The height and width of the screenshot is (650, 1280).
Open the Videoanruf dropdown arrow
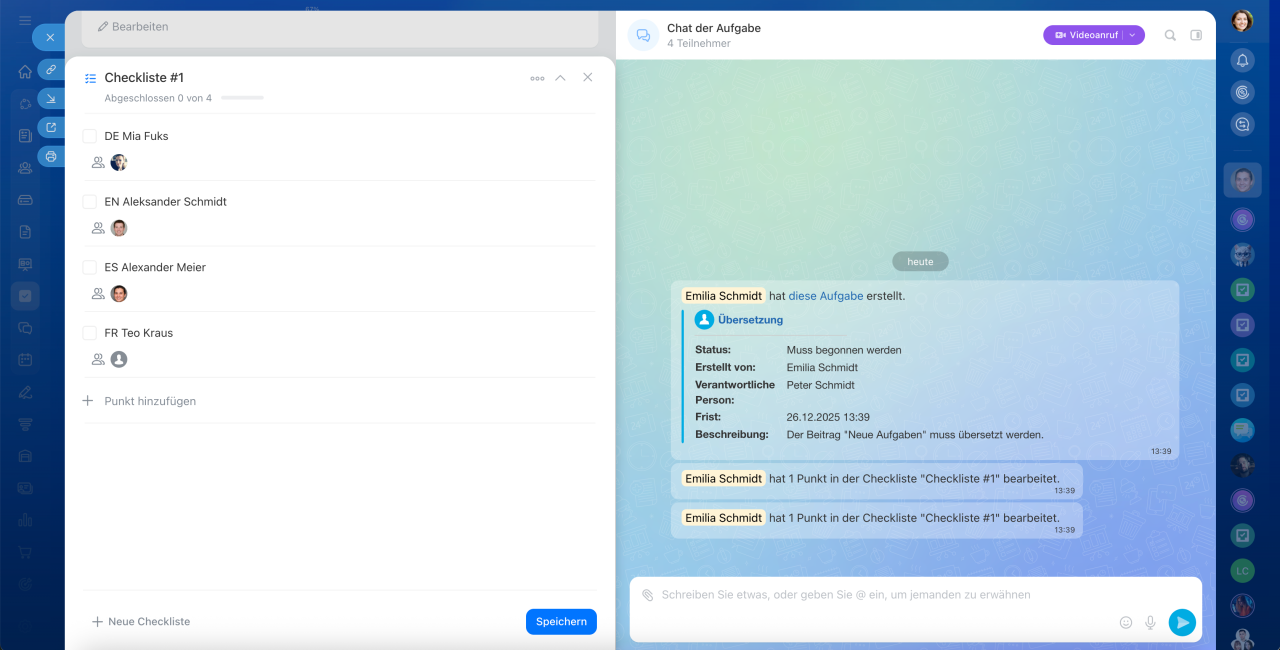[x=1132, y=35]
